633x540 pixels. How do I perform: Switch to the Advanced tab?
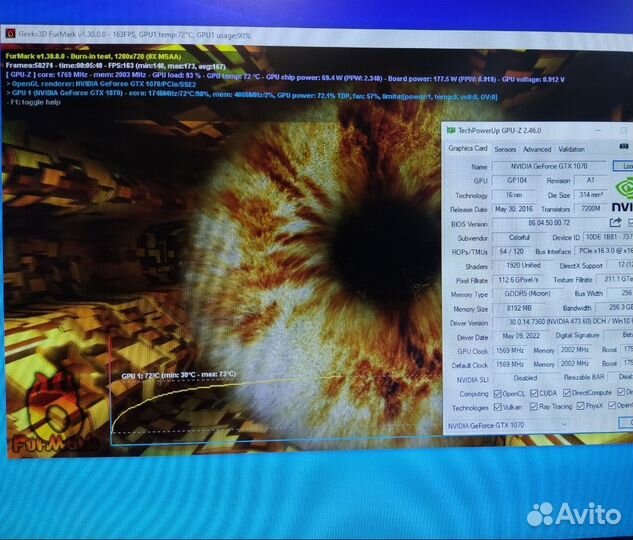(x=537, y=149)
